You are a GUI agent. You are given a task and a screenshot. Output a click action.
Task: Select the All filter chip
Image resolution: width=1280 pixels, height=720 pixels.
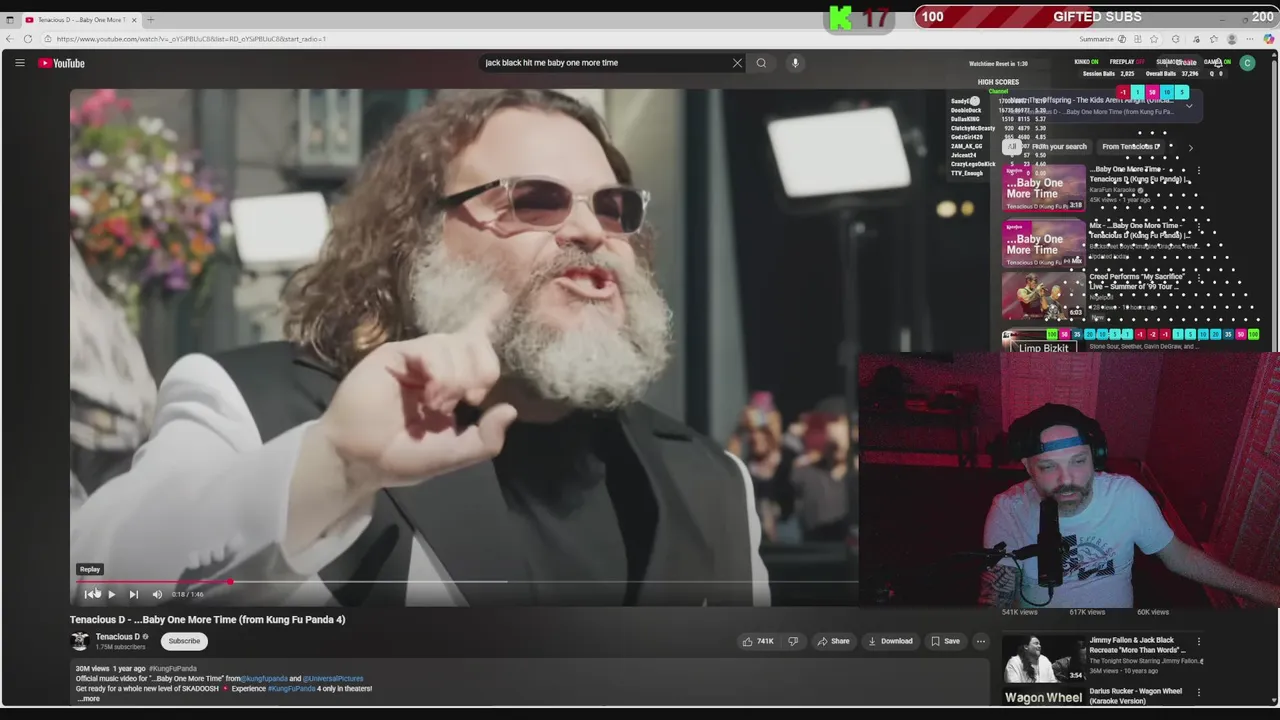tap(1012, 147)
